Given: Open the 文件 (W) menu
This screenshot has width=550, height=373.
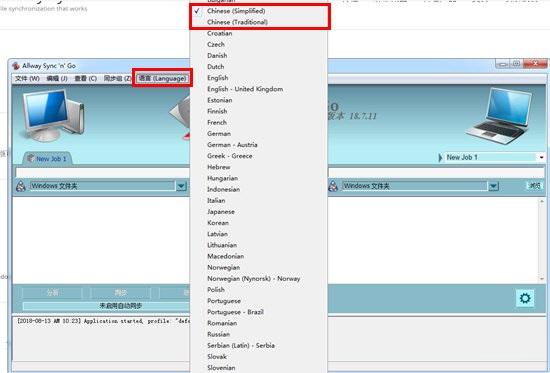Looking at the screenshot, I should pos(27,78).
